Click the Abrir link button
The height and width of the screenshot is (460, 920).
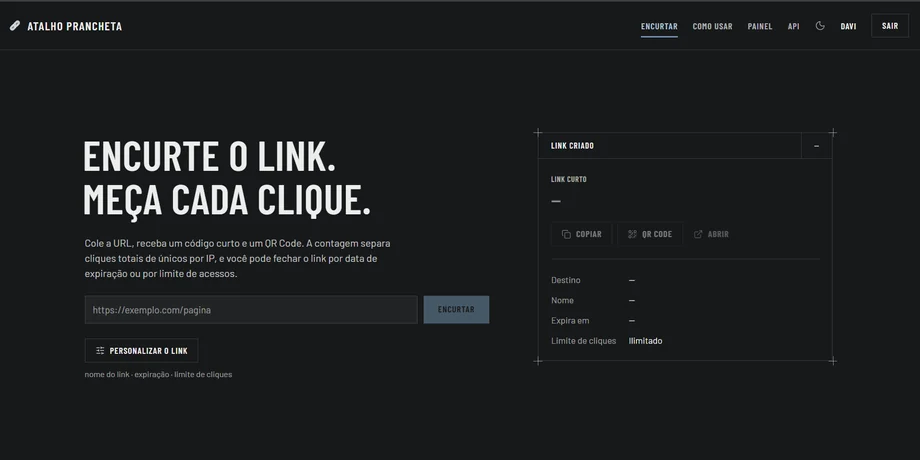point(711,234)
